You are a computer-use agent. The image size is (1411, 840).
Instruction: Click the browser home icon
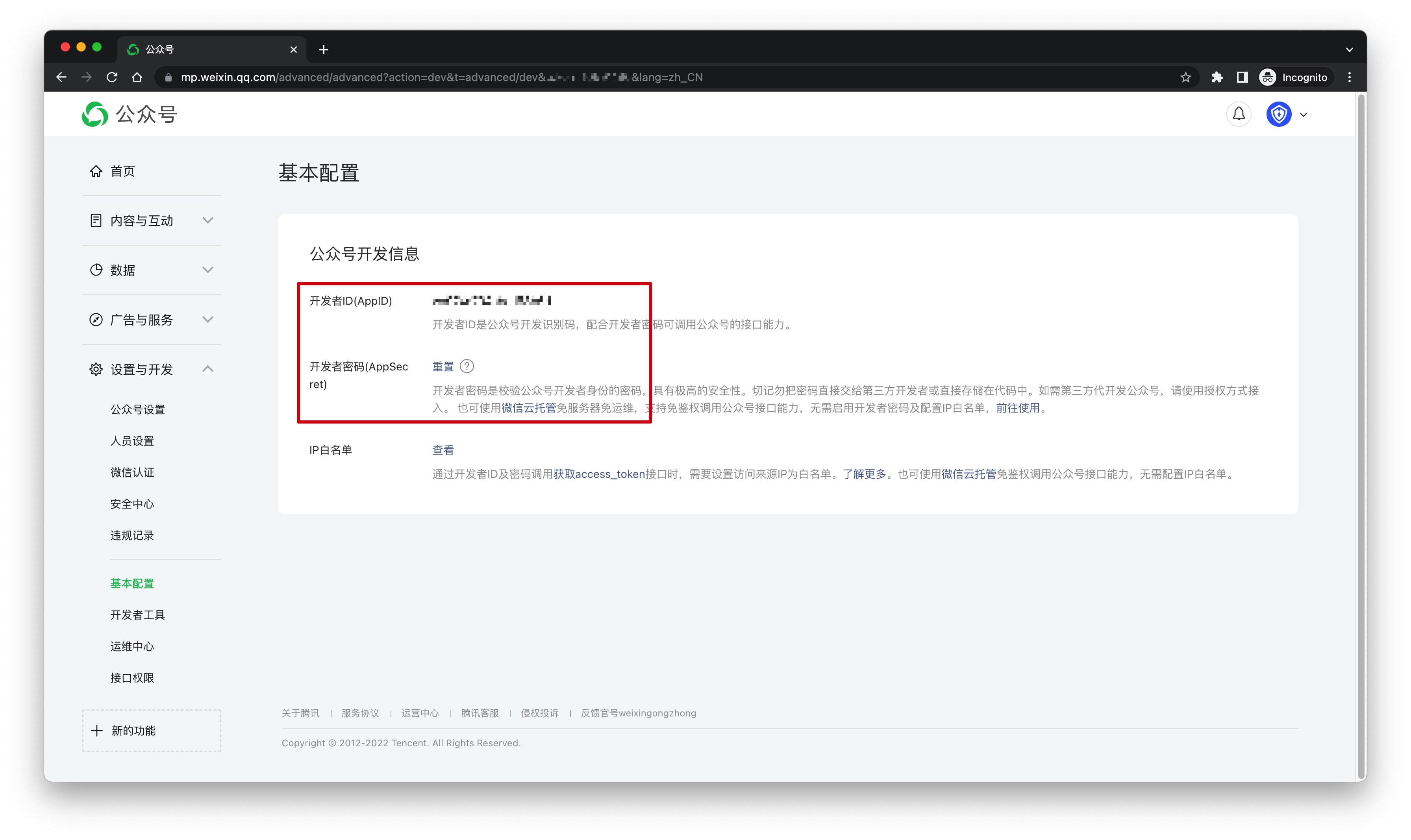[x=137, y=78]
